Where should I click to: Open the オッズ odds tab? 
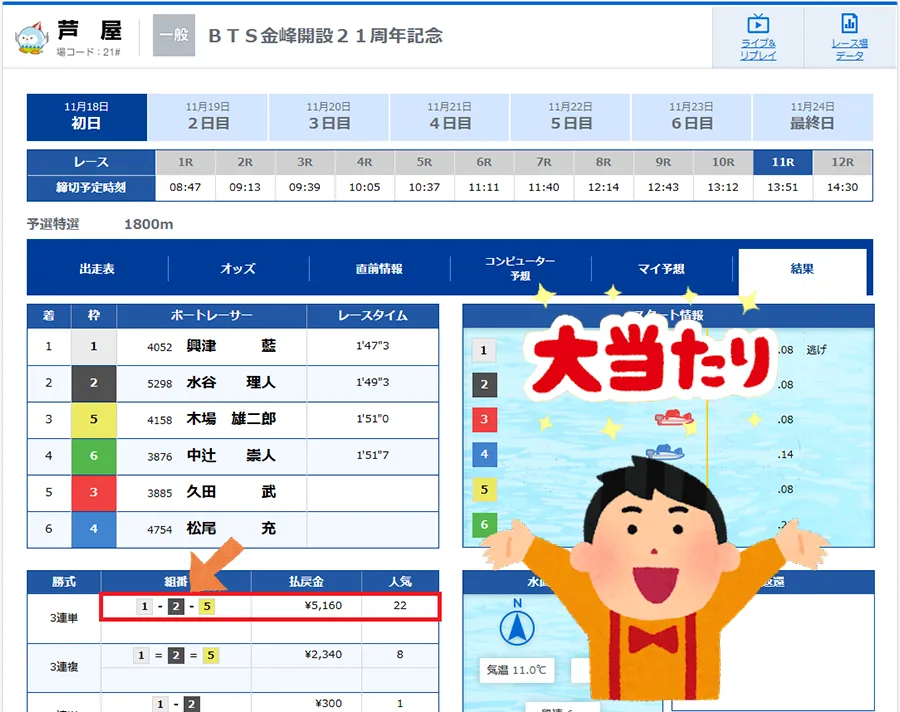[x=238, y=269]
